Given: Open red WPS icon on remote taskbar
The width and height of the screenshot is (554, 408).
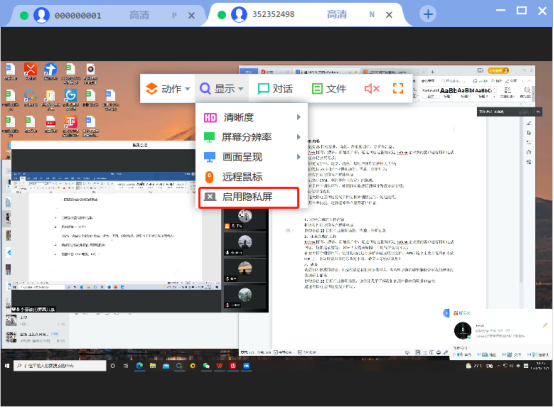Looking at the screenshot, I should coord(219,366).
